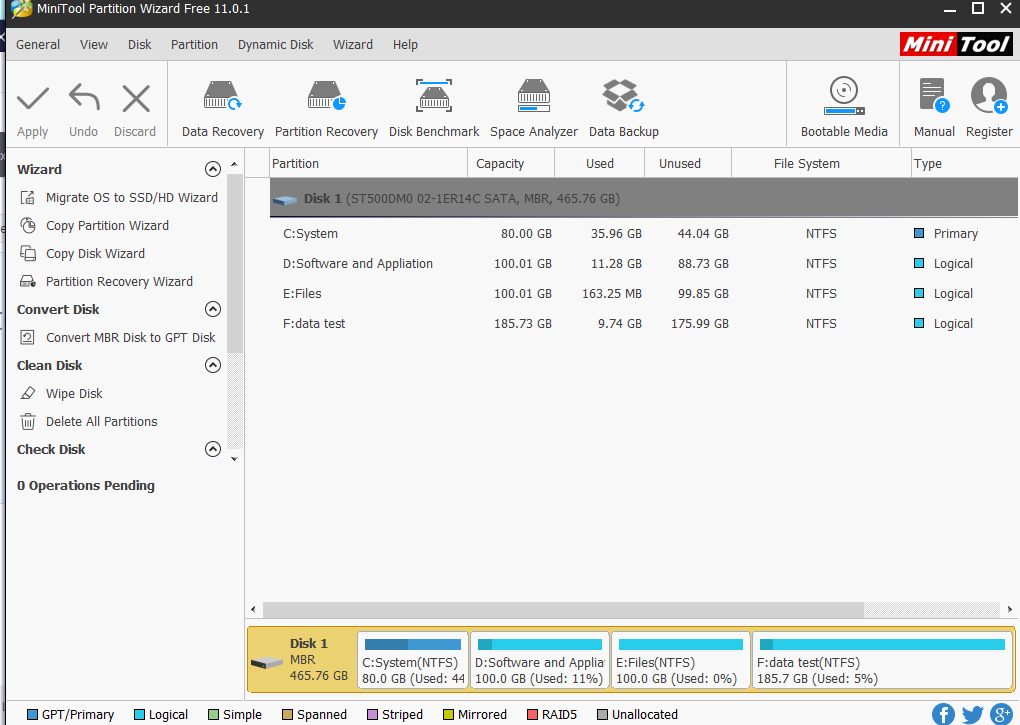
Task: Click the horizontal scrollbar left arrow
Action: coord(254,609)
